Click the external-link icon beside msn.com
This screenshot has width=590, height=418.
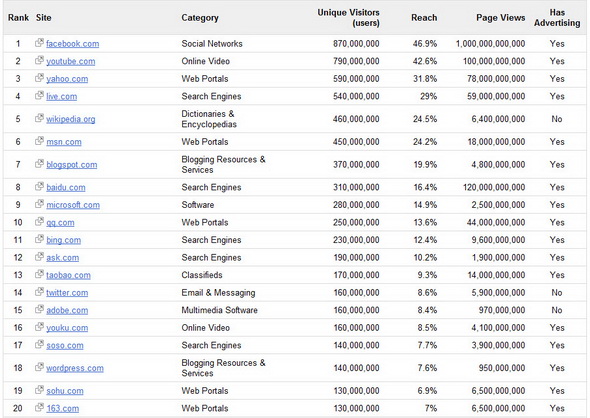click(39, 141)
